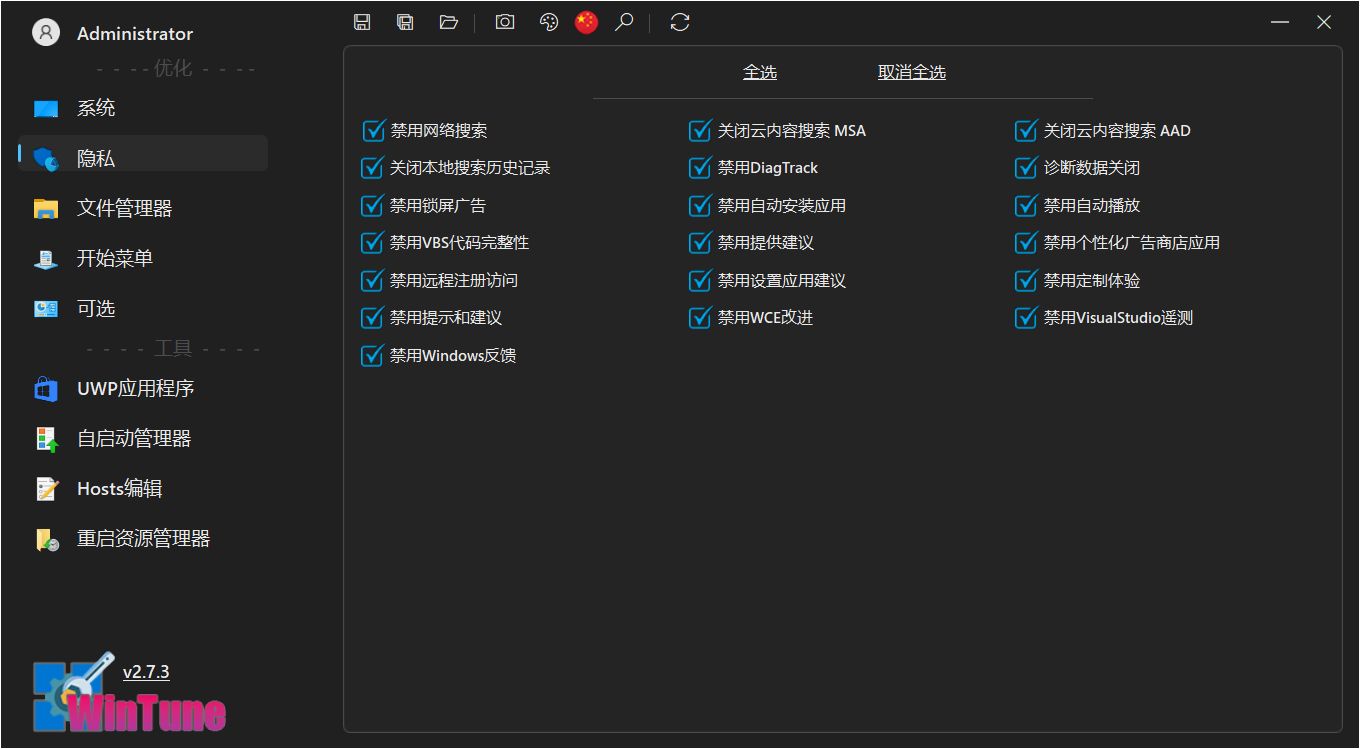Click the WinTune logo
The image size is (1360, 749).
pos(129,693)
